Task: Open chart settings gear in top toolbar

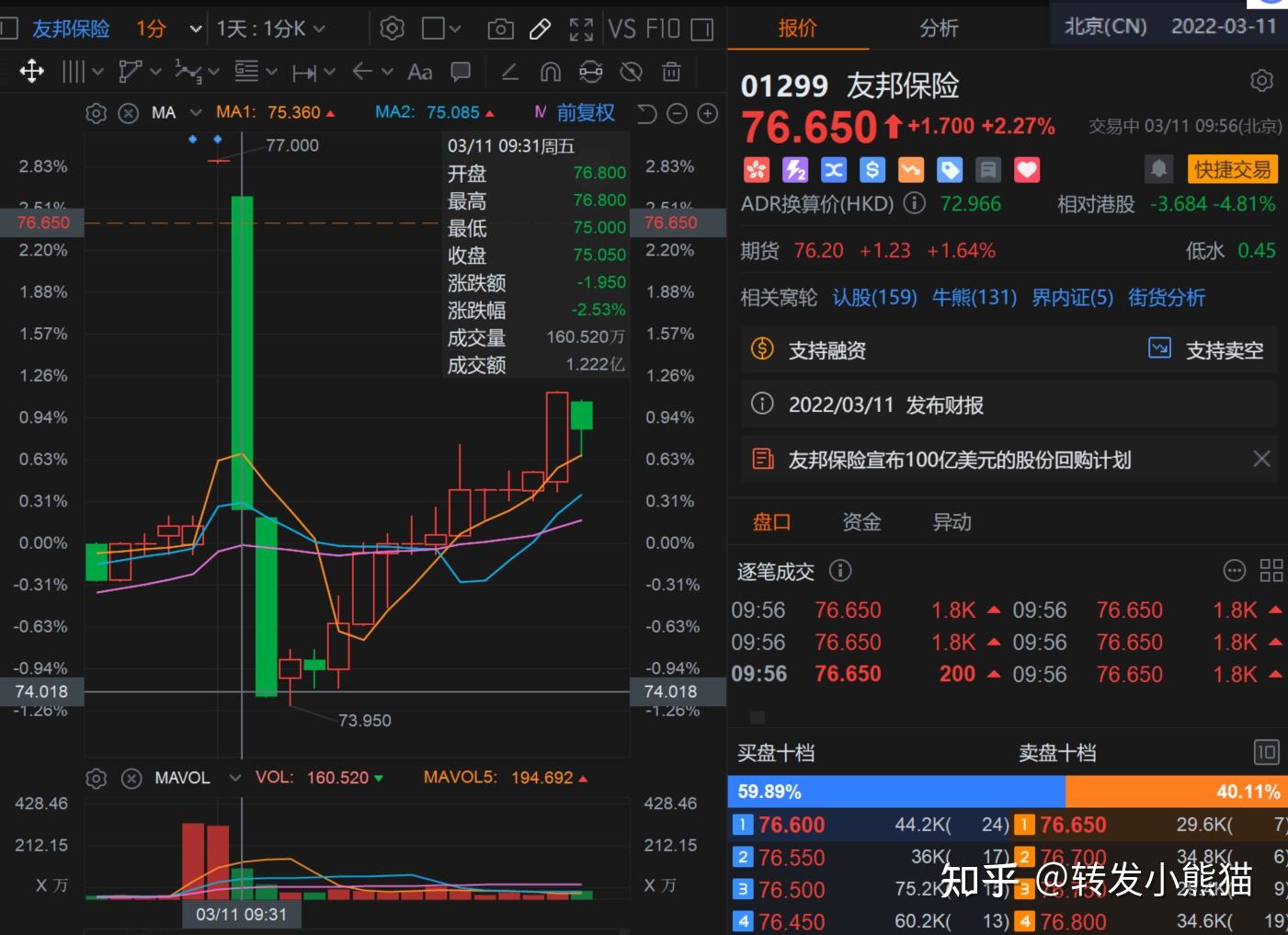Action: [x=393, y=29]
